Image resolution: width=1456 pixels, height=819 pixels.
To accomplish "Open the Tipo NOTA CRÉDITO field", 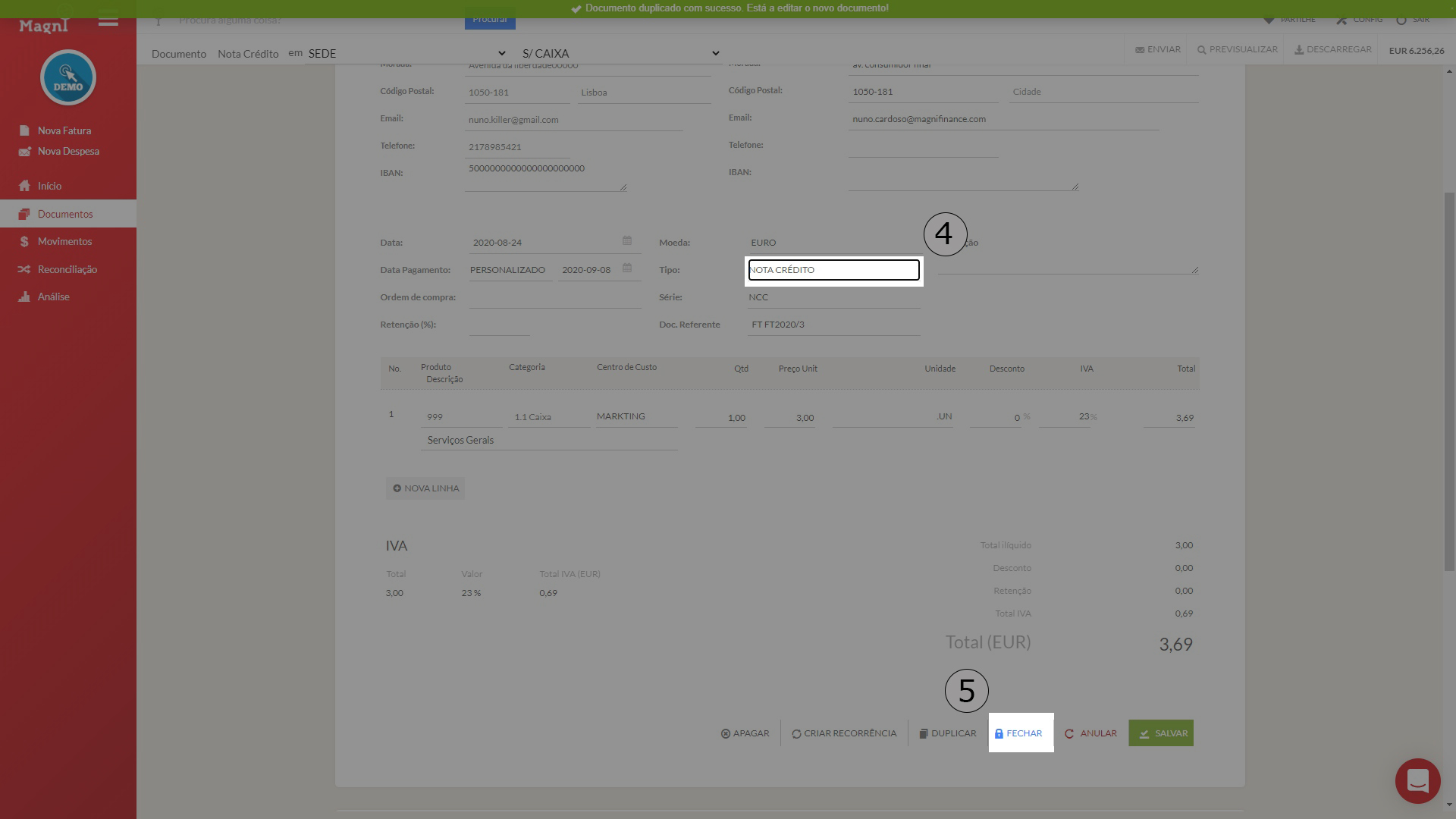I will tap(833, 270).
